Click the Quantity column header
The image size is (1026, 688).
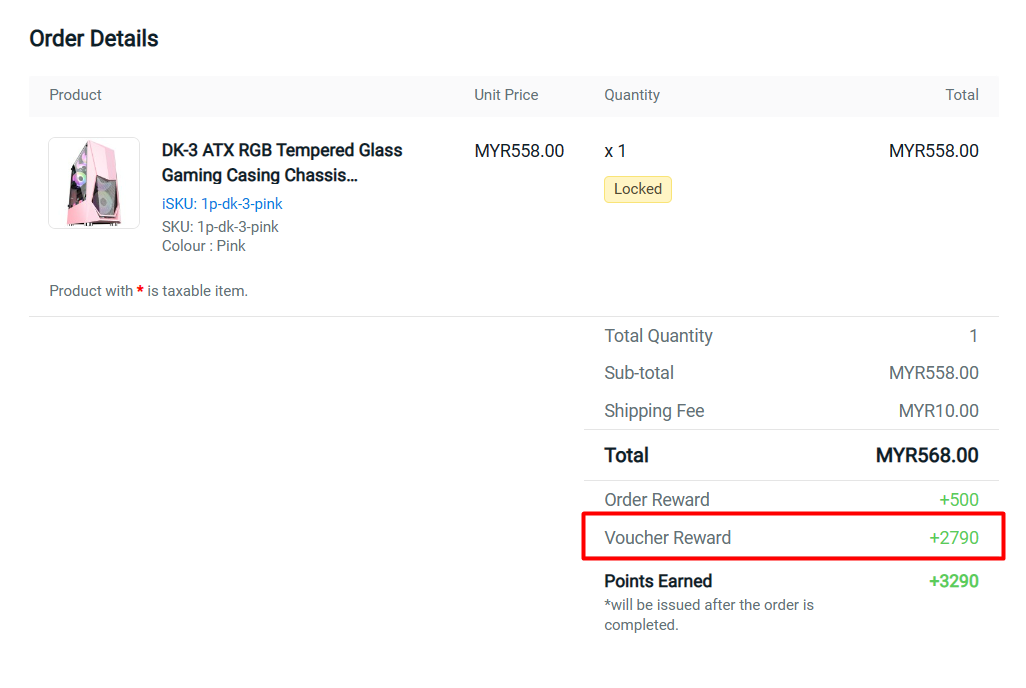coord(631,95)
